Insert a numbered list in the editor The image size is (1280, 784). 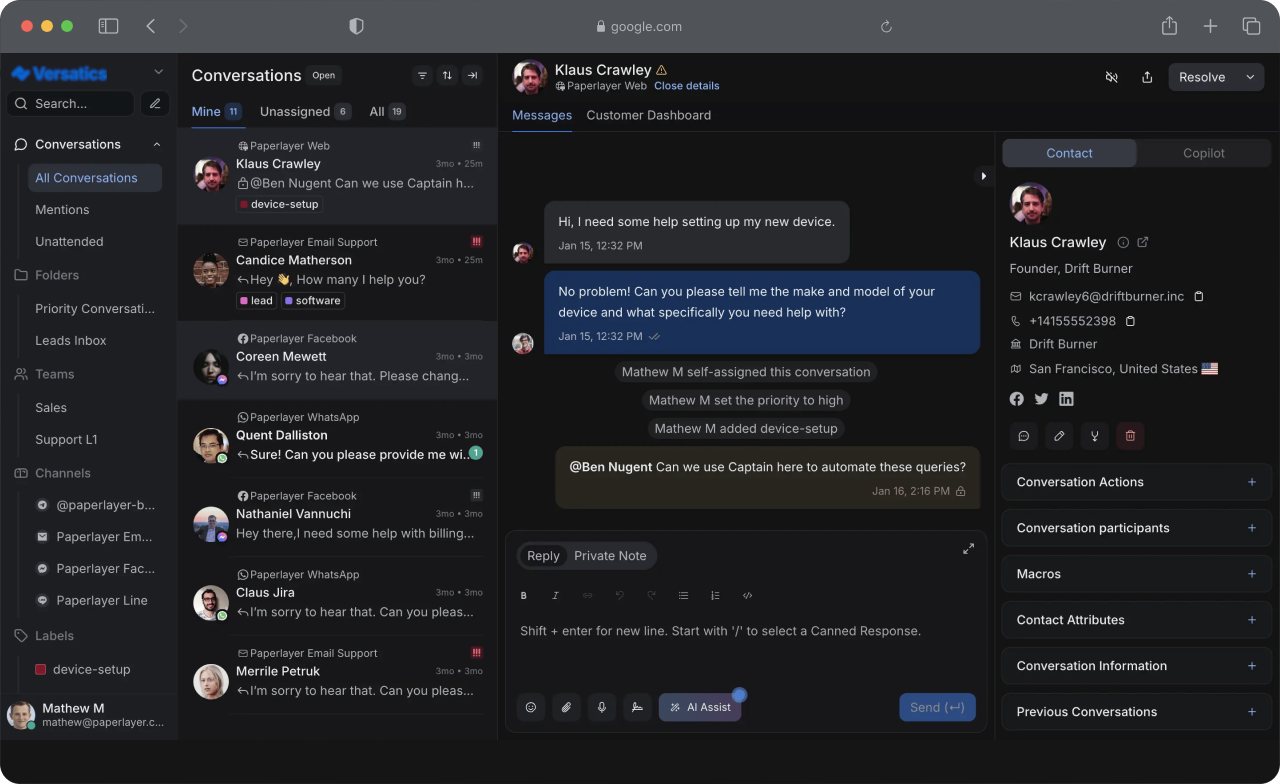[x=715, y=595]
